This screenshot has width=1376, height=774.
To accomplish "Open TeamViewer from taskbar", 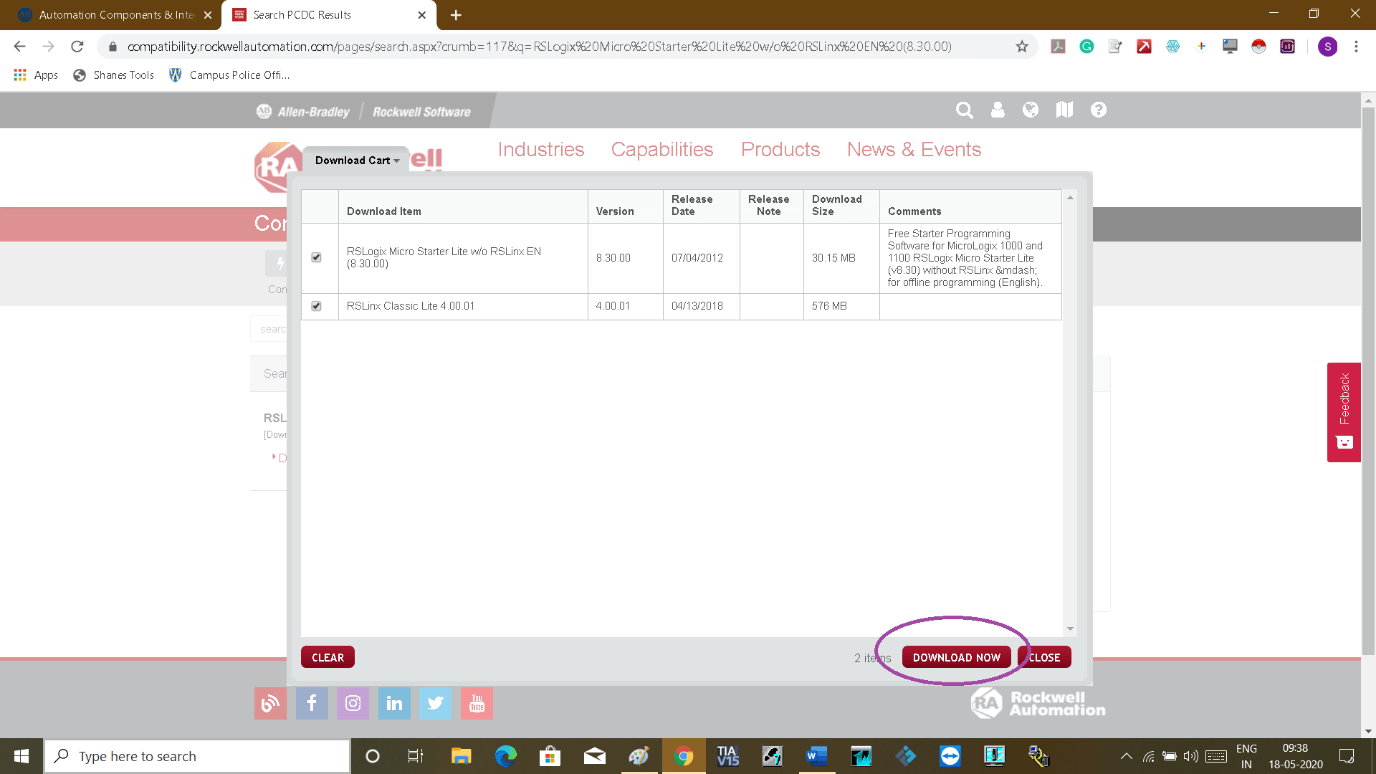I will tap(950, 756).
